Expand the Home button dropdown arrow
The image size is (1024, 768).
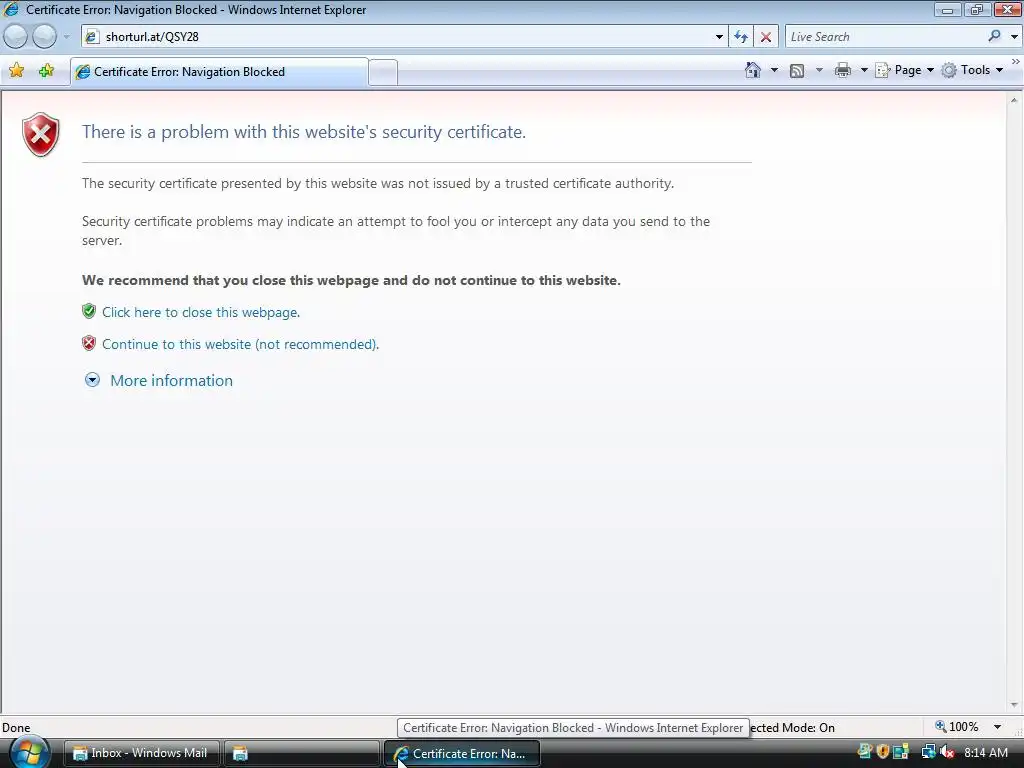[775, 70]
